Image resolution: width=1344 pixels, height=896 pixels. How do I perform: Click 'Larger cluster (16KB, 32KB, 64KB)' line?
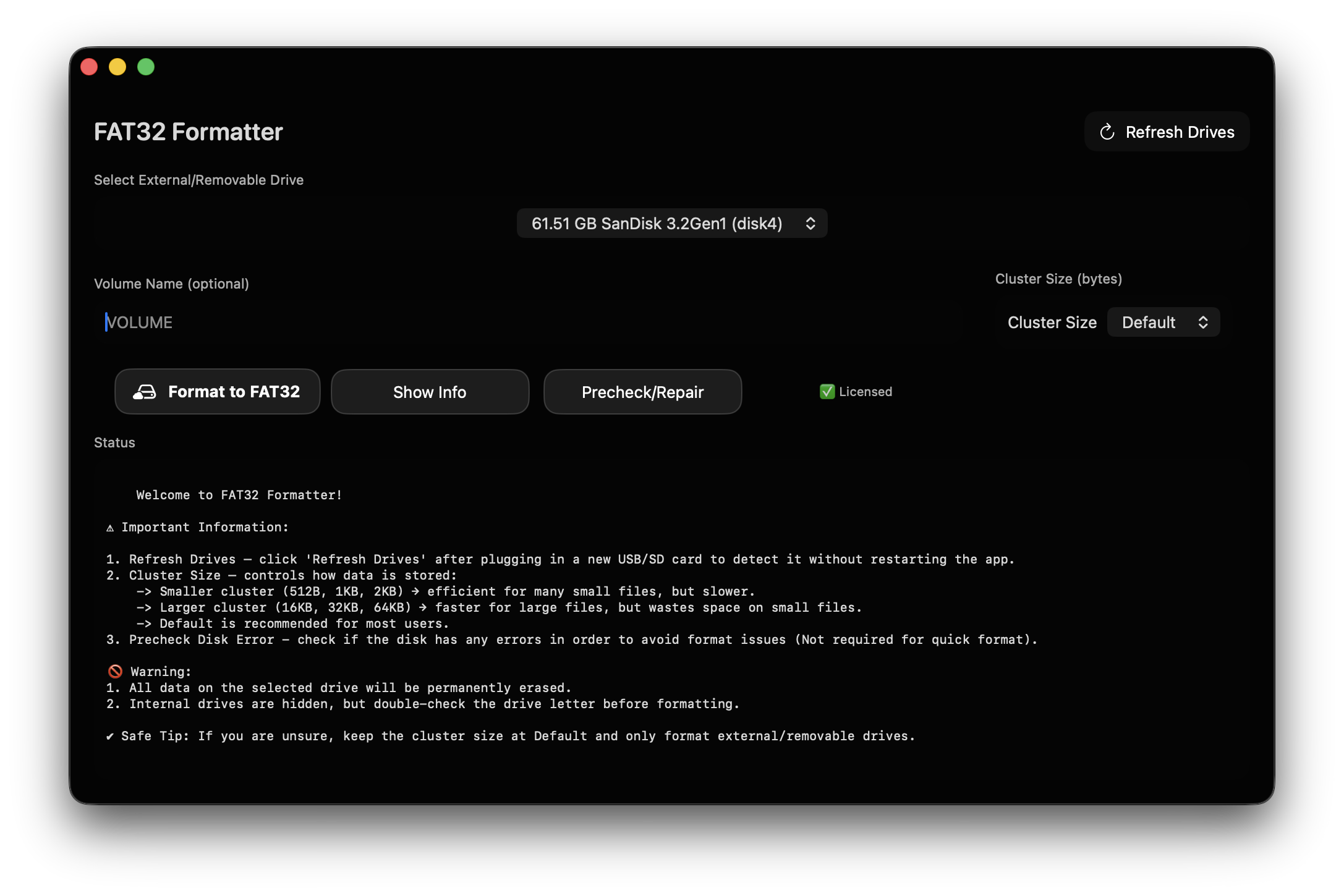point(499,607)
